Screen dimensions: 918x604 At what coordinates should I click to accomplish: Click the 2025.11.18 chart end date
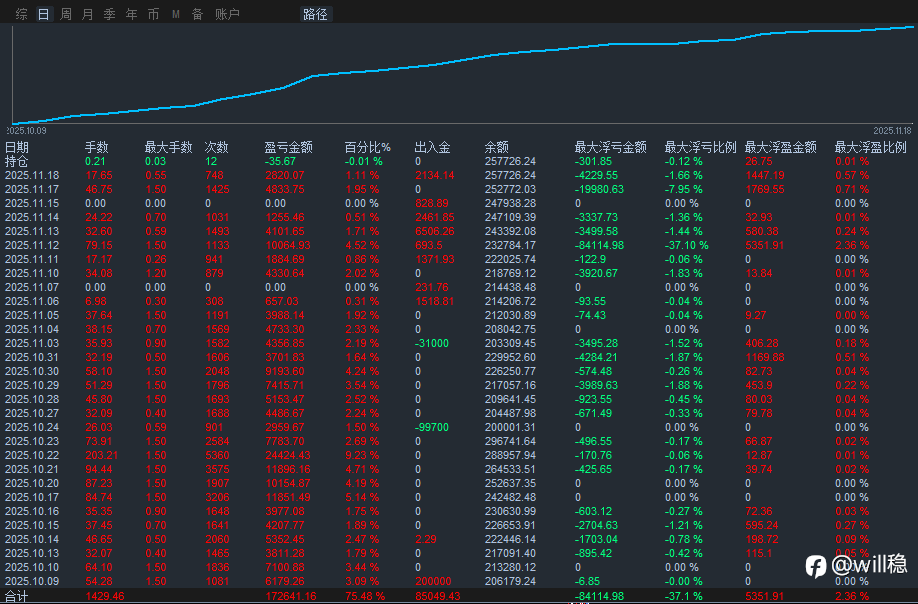point(892,131)
